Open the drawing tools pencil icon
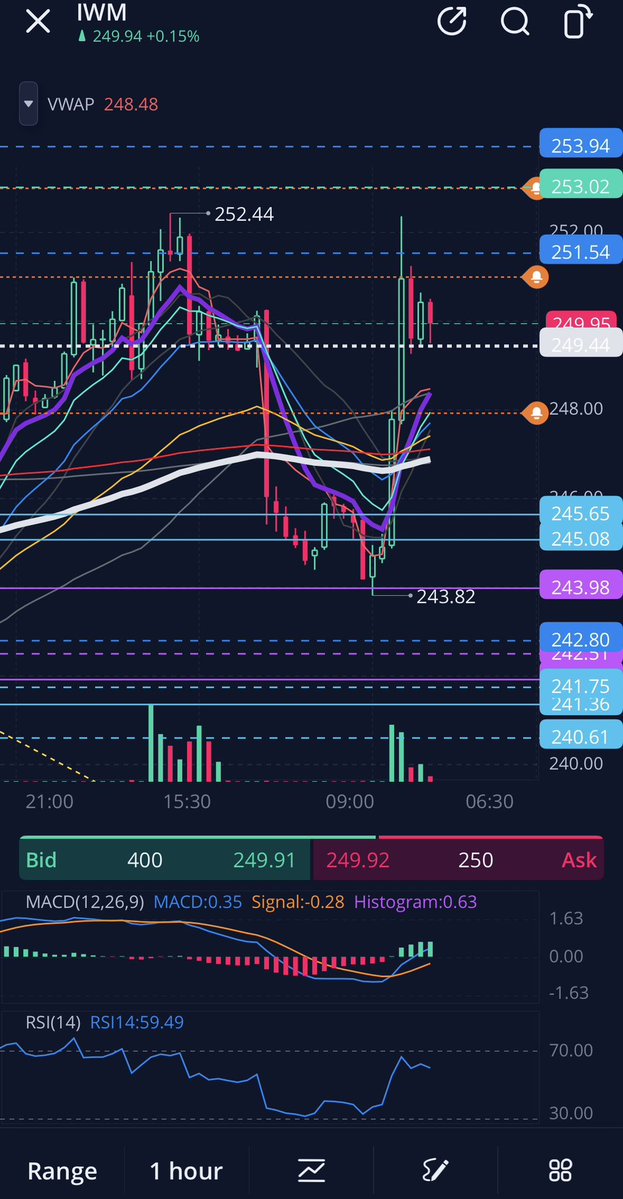 click(436, 1170)
